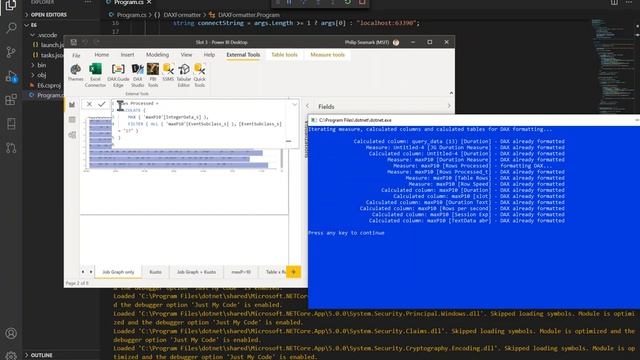The height and width of the screenshot is (360, 640).
Task: Launch SSMS from External Tools
Action: (168, 73)
